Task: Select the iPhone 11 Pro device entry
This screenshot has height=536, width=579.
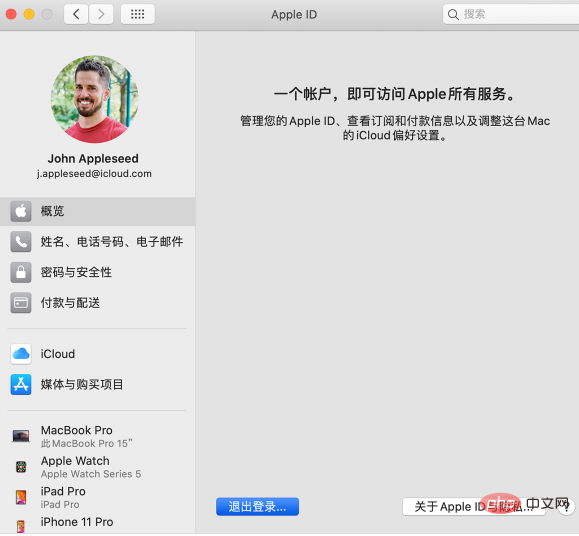Action: click(x=97, y=524)
